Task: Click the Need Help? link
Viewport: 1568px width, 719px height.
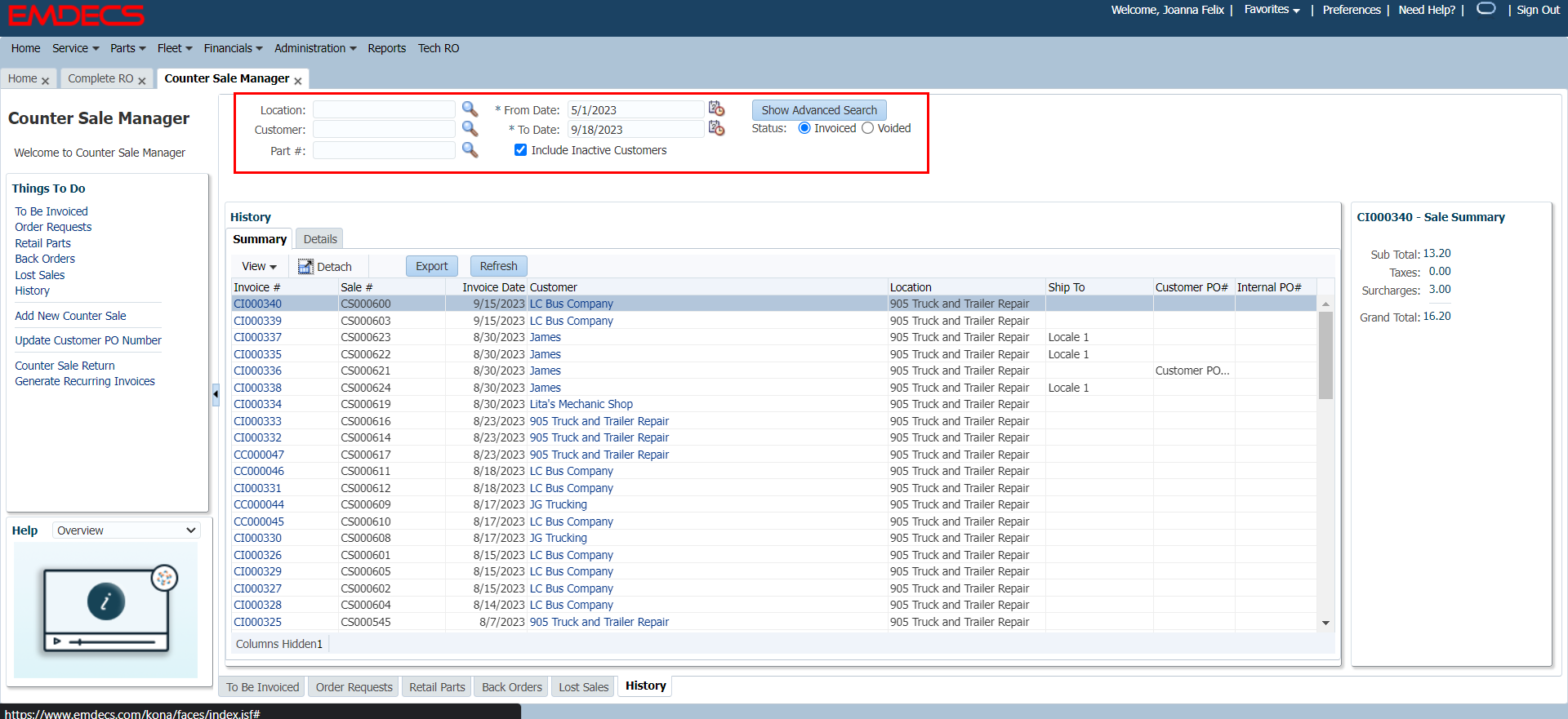Action: tap(1427, 10)
